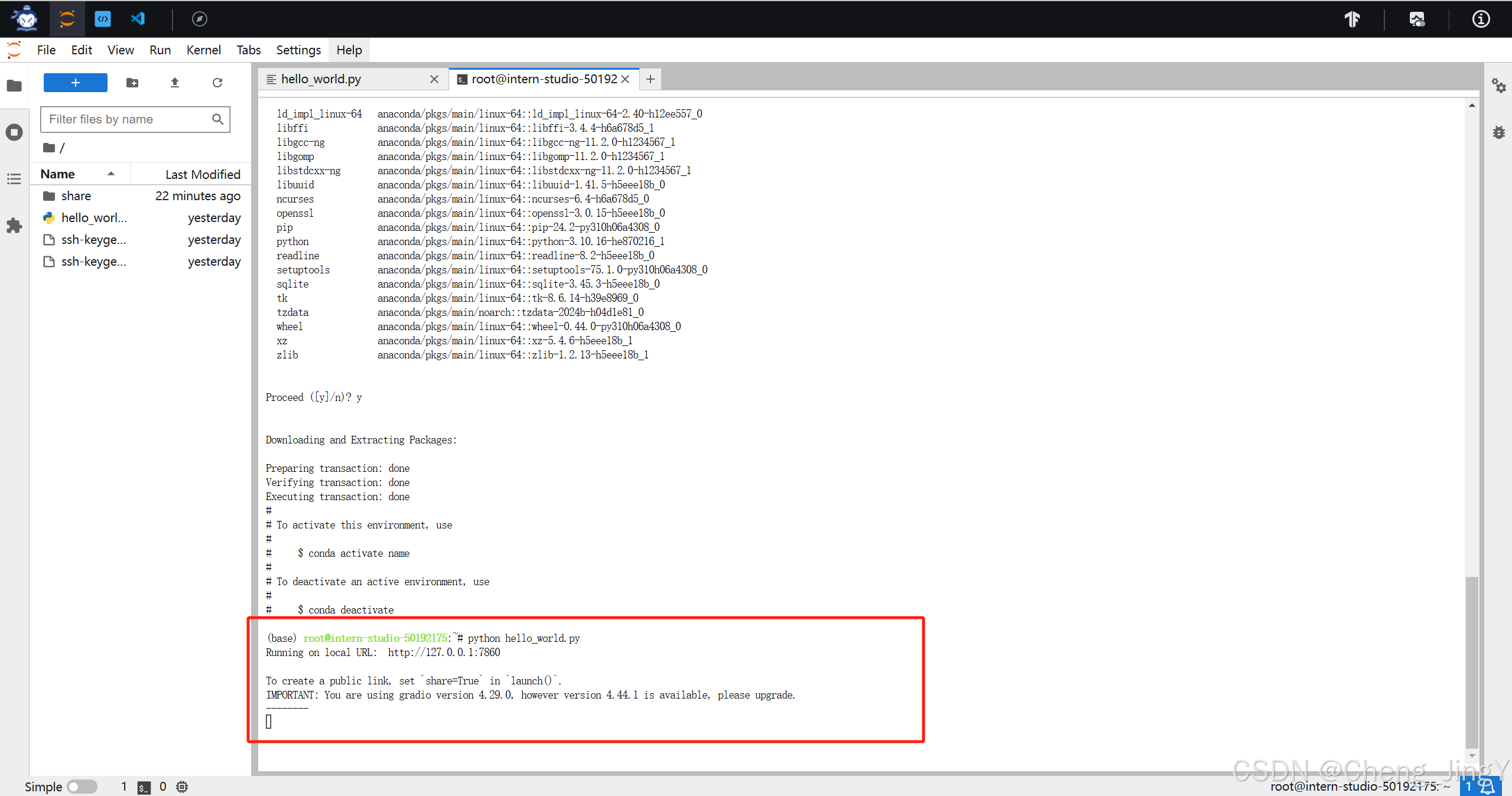Screen dimensions: 1512x796
Task: Switch to the hello_world.py tab
Action: point(321,79)
